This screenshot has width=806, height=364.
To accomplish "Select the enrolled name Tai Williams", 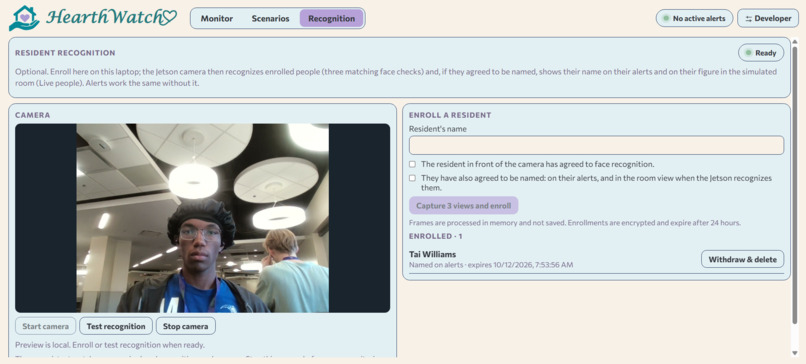I will click(432, 254).
